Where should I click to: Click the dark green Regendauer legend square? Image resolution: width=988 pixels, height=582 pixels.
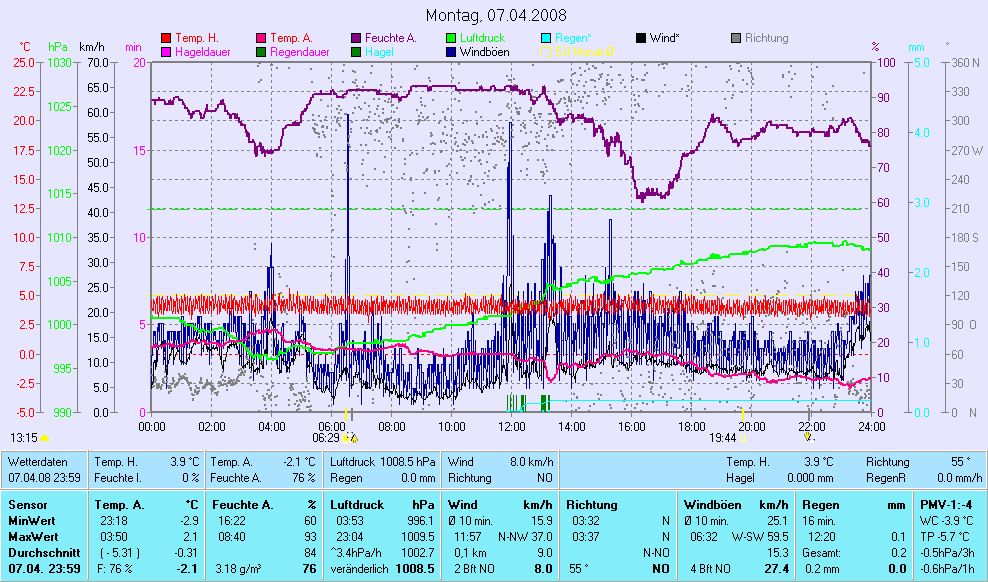click(x=262, y=51)
